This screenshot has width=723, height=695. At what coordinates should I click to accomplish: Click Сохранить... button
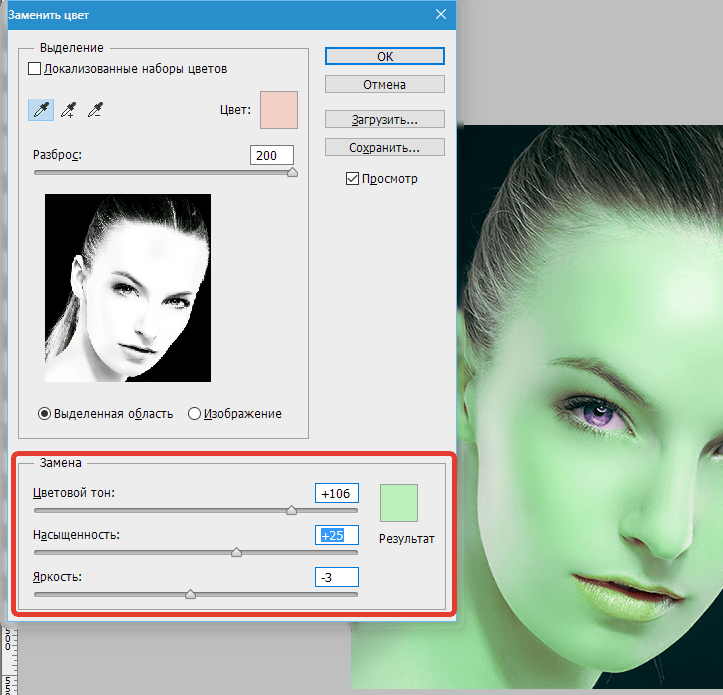click(385, 148)
